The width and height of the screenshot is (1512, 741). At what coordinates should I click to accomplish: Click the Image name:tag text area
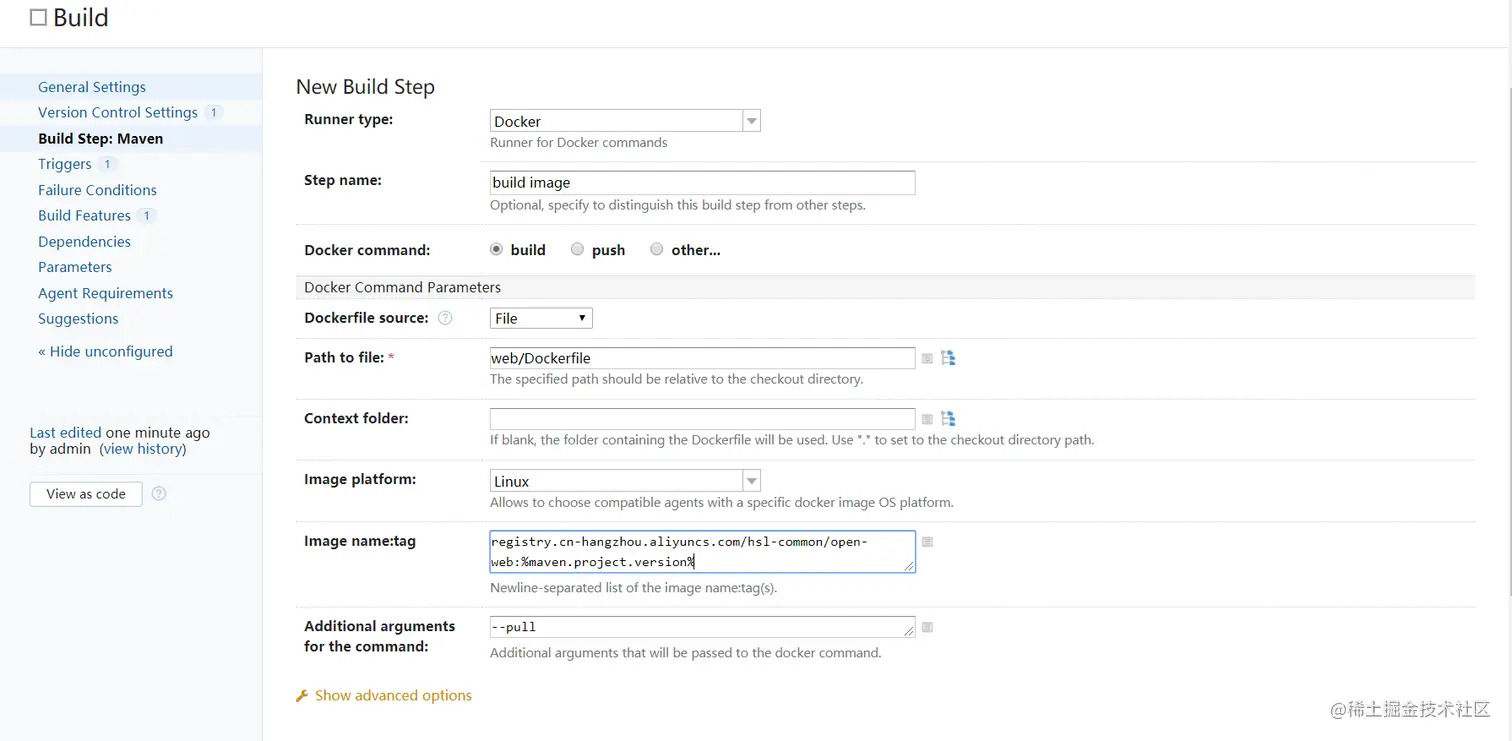pyautogui.click(x=702, y=552)
